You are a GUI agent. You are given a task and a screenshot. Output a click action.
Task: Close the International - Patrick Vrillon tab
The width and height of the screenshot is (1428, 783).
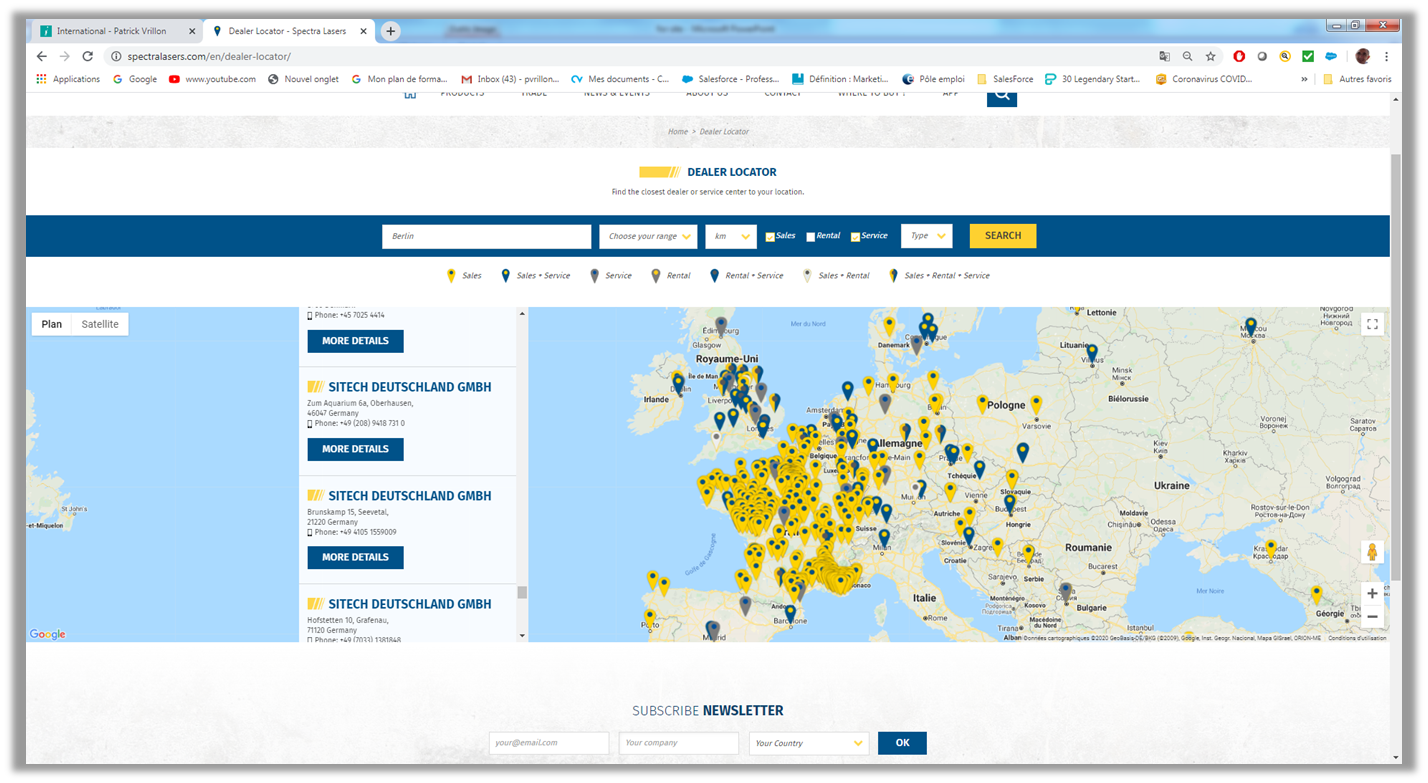(191, 31)
